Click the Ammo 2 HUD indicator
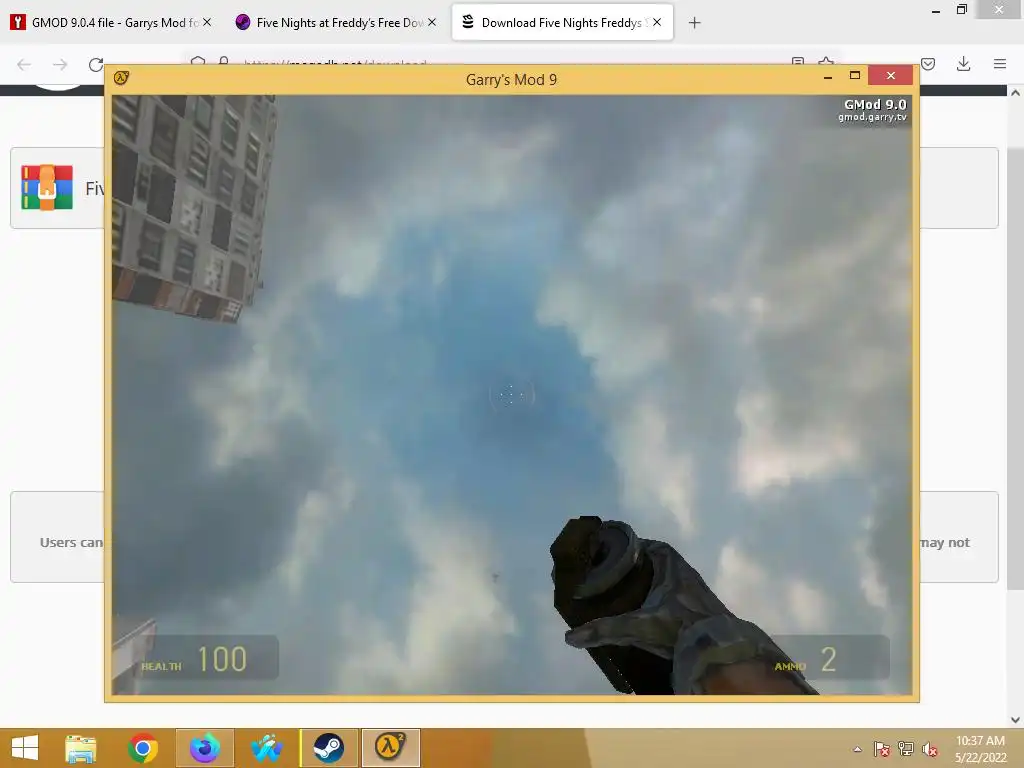 tap(828, 658)
